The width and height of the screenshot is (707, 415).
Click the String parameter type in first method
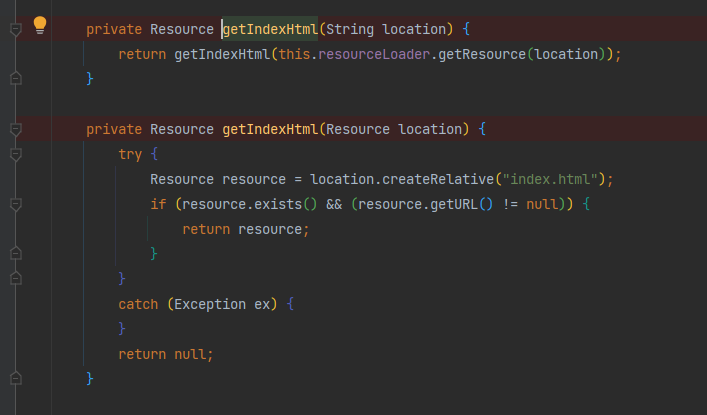click(x=350, y=29)
